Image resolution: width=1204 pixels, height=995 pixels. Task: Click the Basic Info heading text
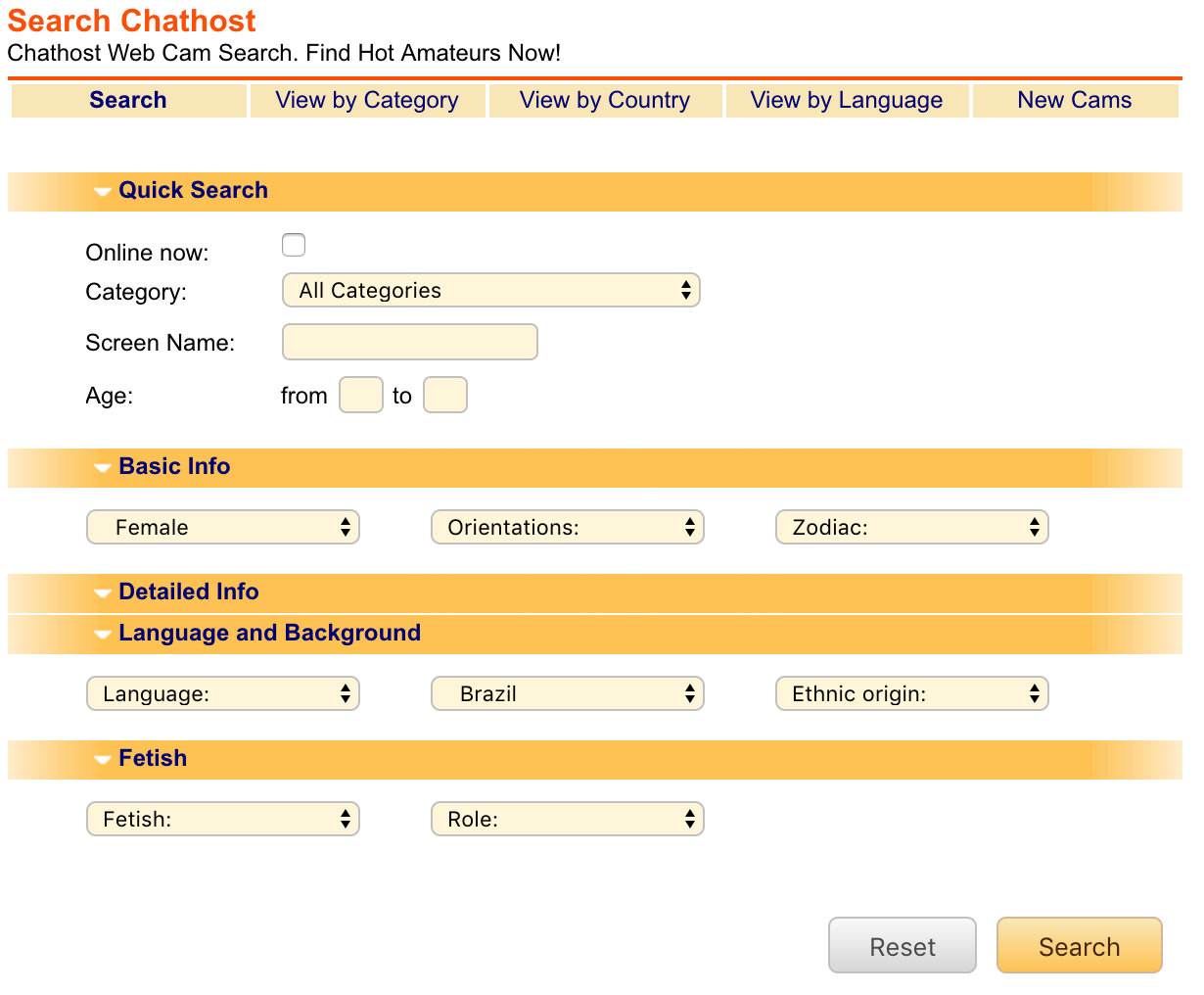pos(174,466)
